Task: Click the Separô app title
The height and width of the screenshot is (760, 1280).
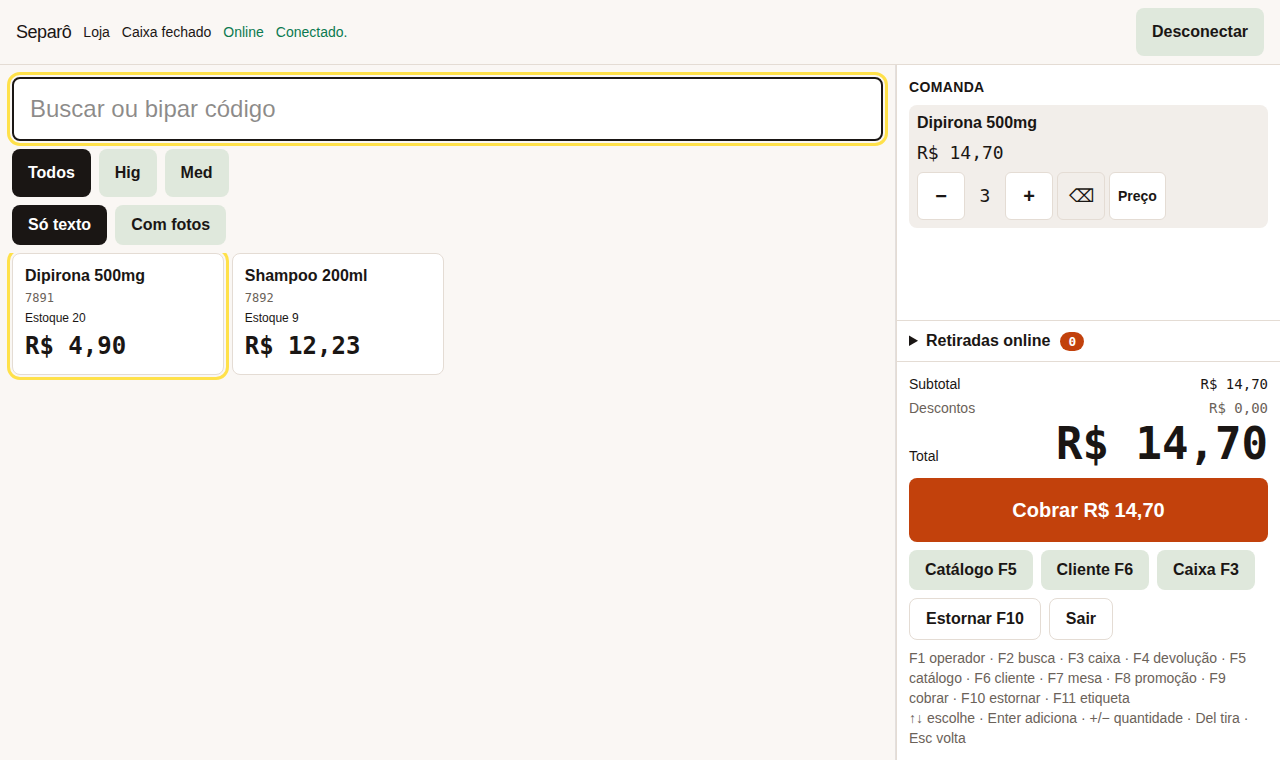Action: [x=44, y=32]
